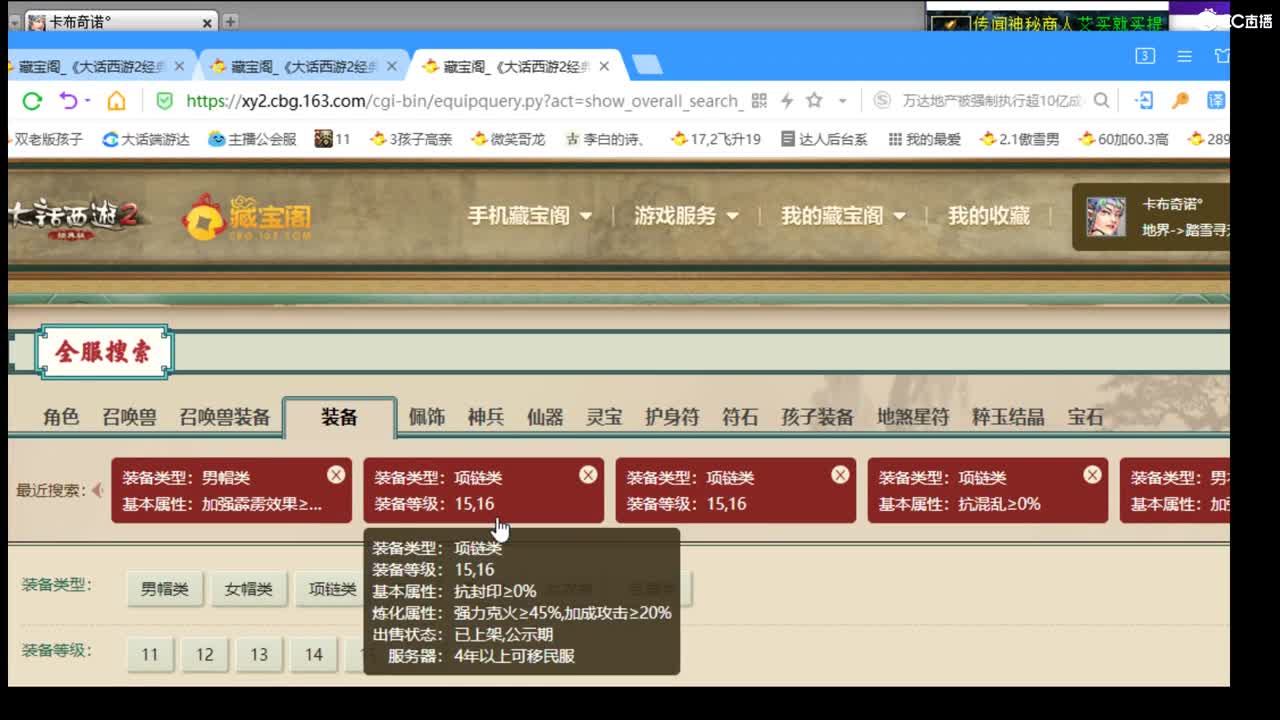Select the 召唤兽装备 search tab

coord(225,417)
